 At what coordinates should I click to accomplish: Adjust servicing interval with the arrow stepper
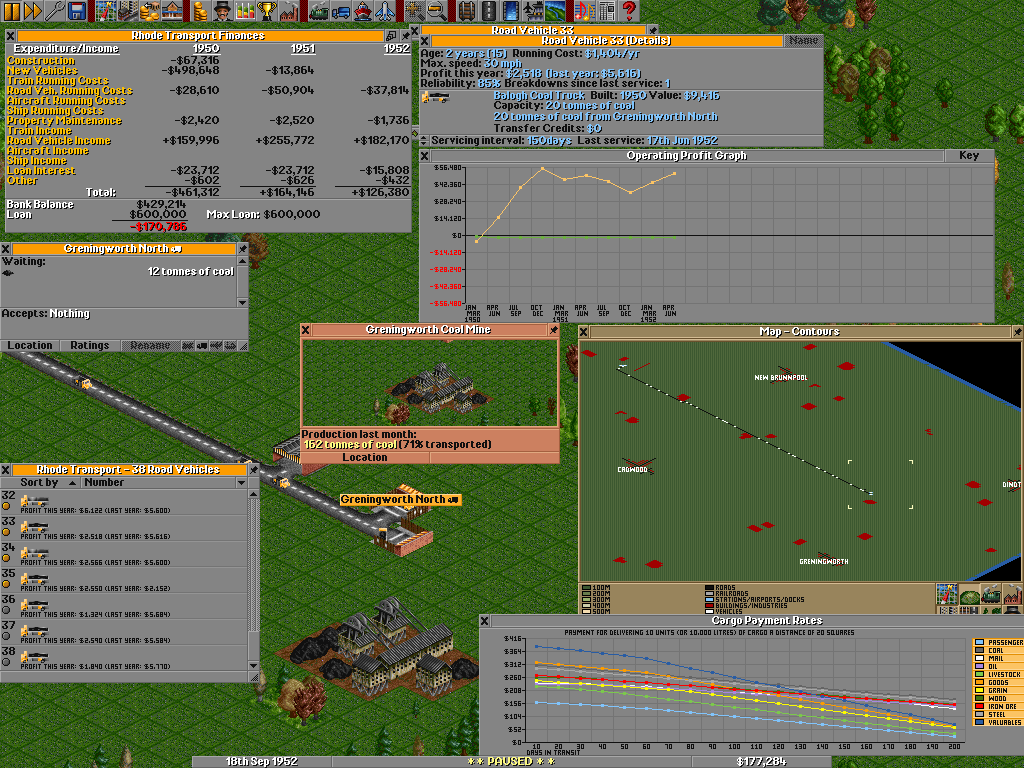click(x=424, y=140)
